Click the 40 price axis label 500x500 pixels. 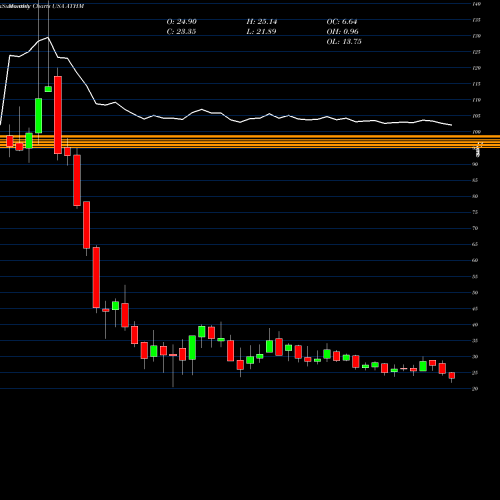pos(475,325)
